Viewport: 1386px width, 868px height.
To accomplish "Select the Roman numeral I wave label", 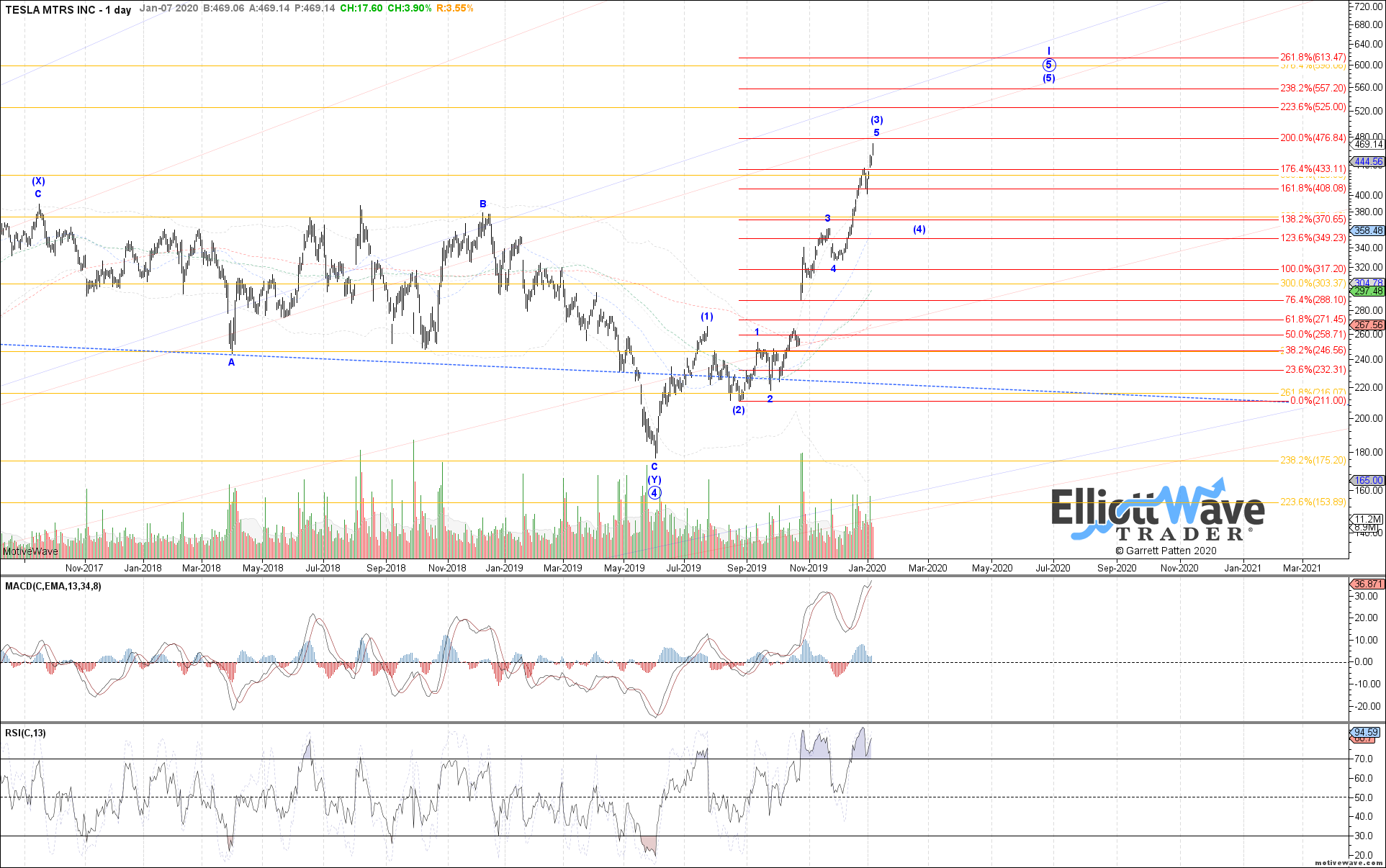I will click(1049, 51).
